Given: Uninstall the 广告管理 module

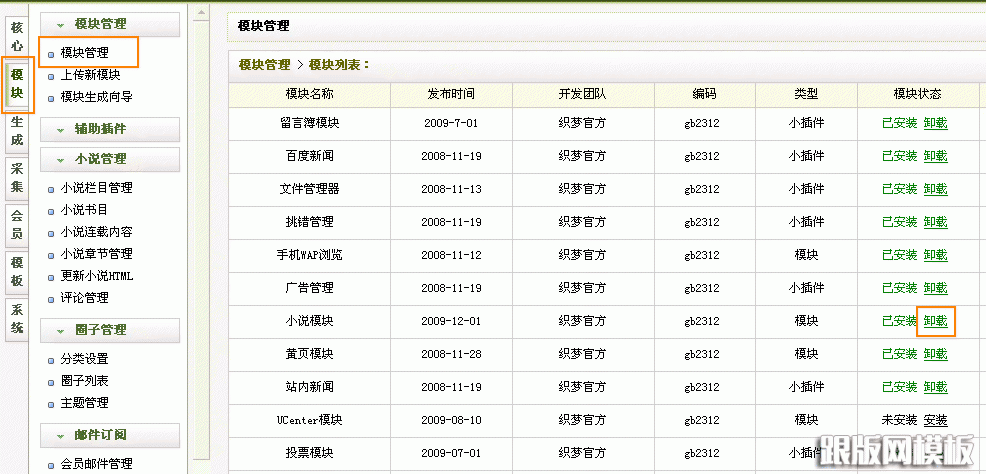Looking at the screenshot, I should pos(935,288).
